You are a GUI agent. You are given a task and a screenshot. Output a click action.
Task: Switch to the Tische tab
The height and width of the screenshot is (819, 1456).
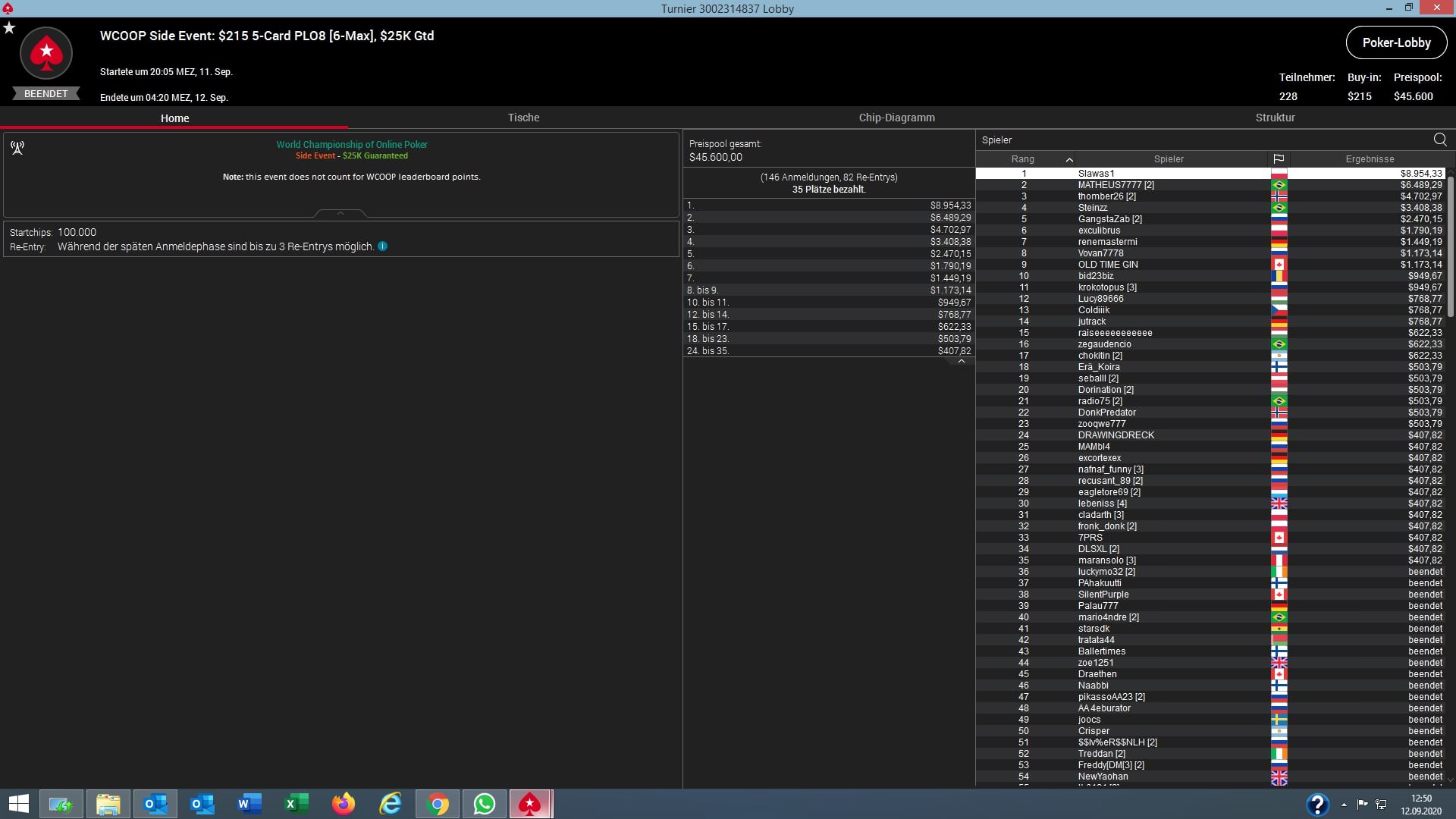pos(523,118)
